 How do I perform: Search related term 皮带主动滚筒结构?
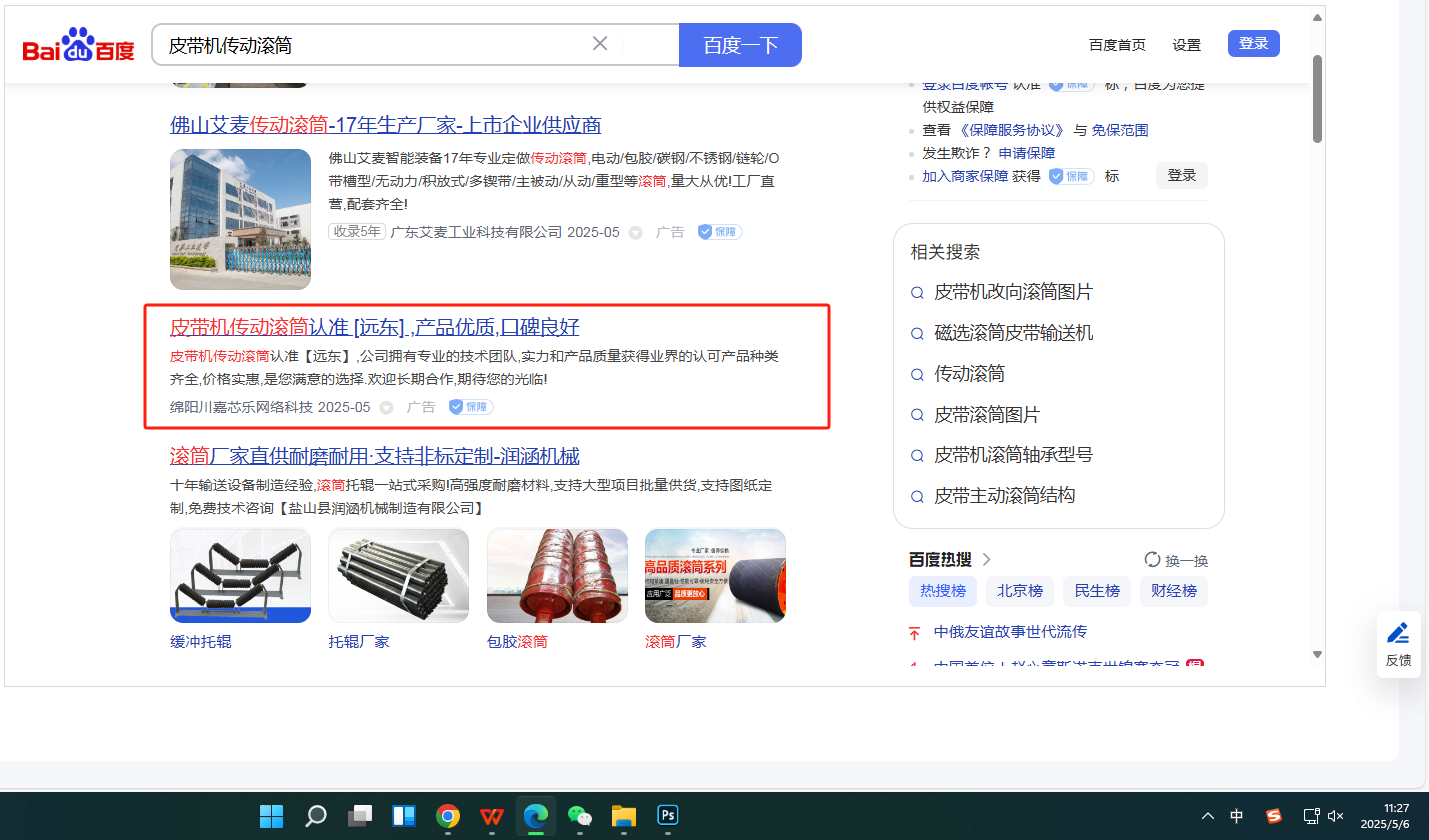click(x=1004, y=496)
